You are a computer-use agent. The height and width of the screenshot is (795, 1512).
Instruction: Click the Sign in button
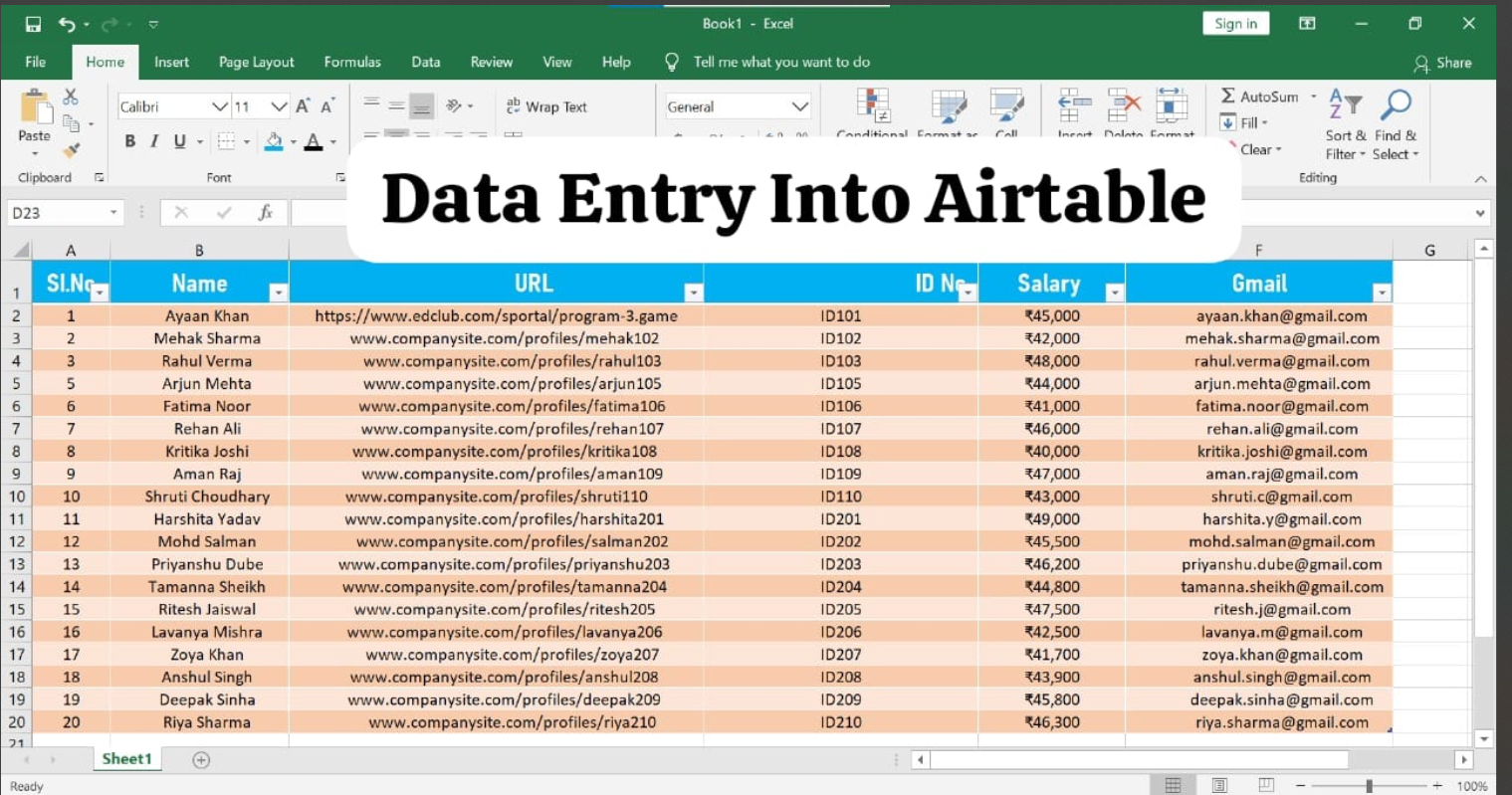click(1235, 24)
